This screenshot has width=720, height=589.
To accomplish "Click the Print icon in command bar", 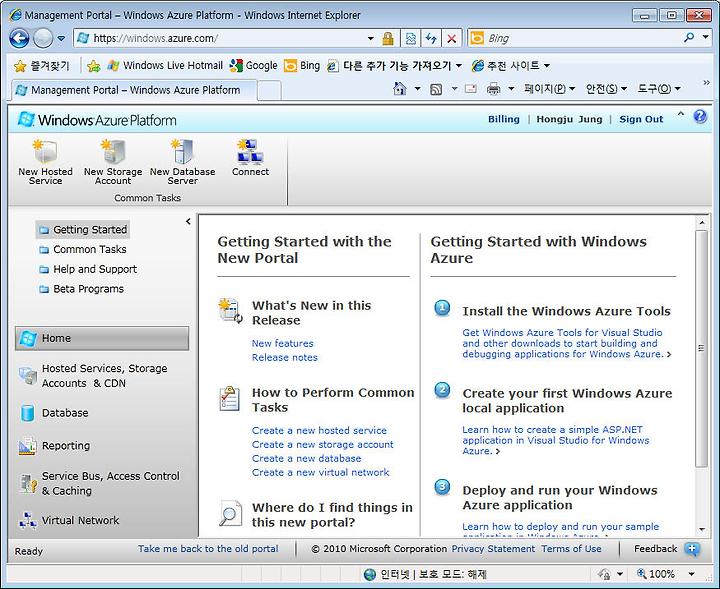I will click(x=494, y=89).
